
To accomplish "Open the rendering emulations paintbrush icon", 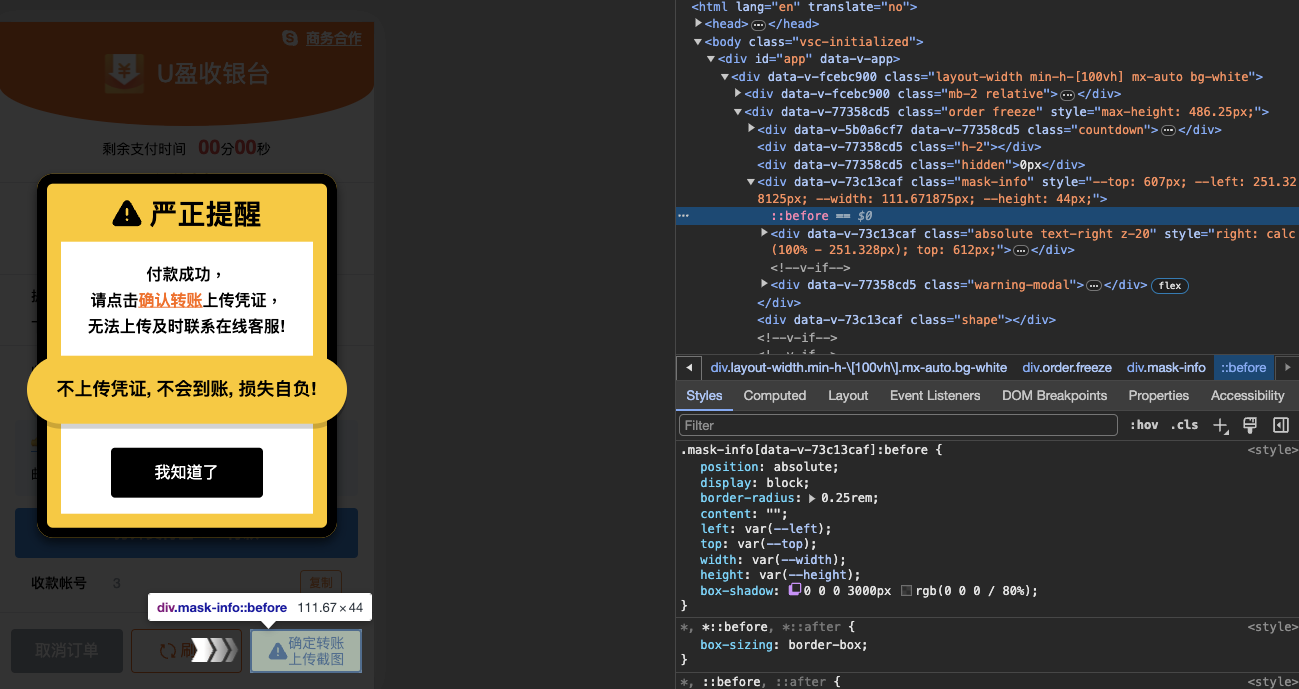I will (x=1249, y=425).
